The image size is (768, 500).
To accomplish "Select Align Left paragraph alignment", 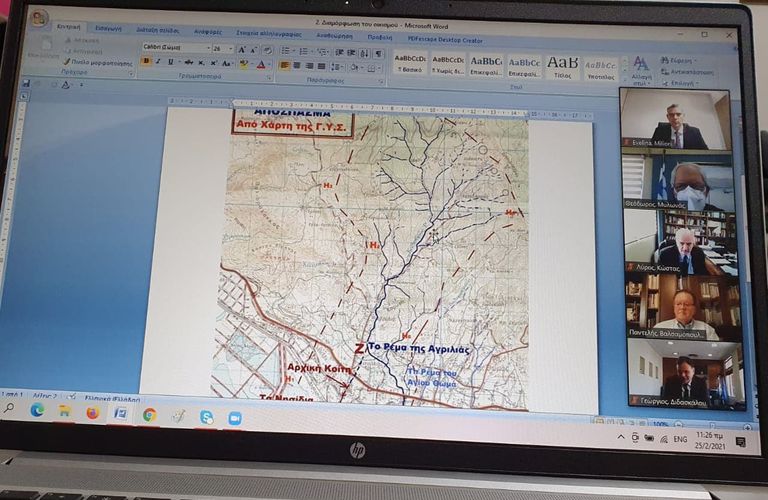I will [285, 65].
